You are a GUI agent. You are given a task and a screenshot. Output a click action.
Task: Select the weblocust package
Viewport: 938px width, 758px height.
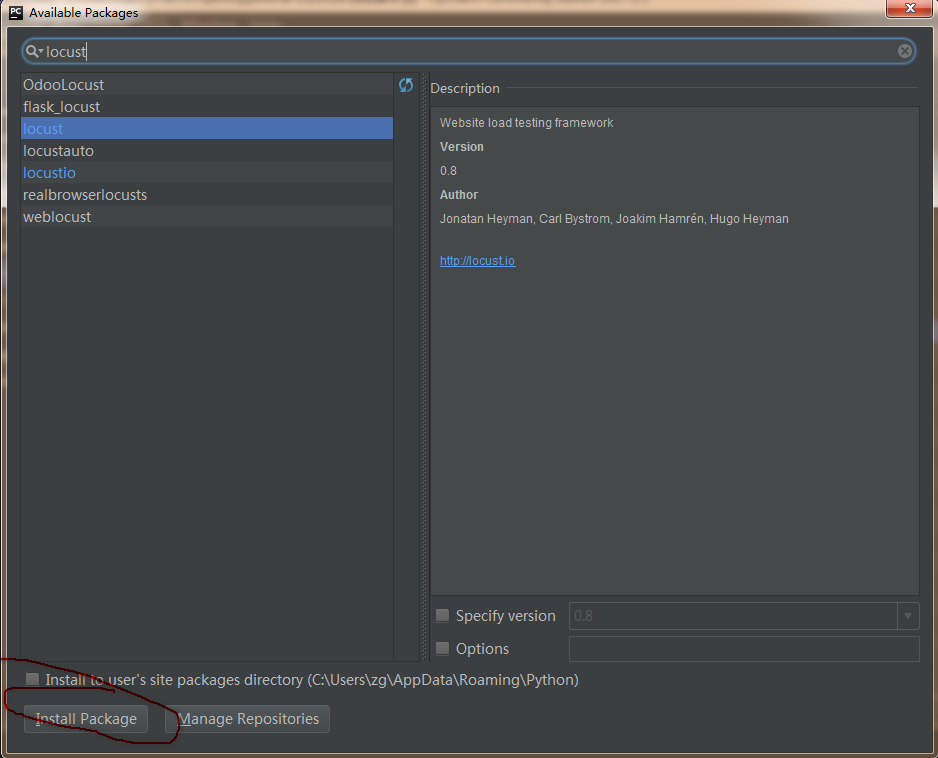(x=207, y=217)
